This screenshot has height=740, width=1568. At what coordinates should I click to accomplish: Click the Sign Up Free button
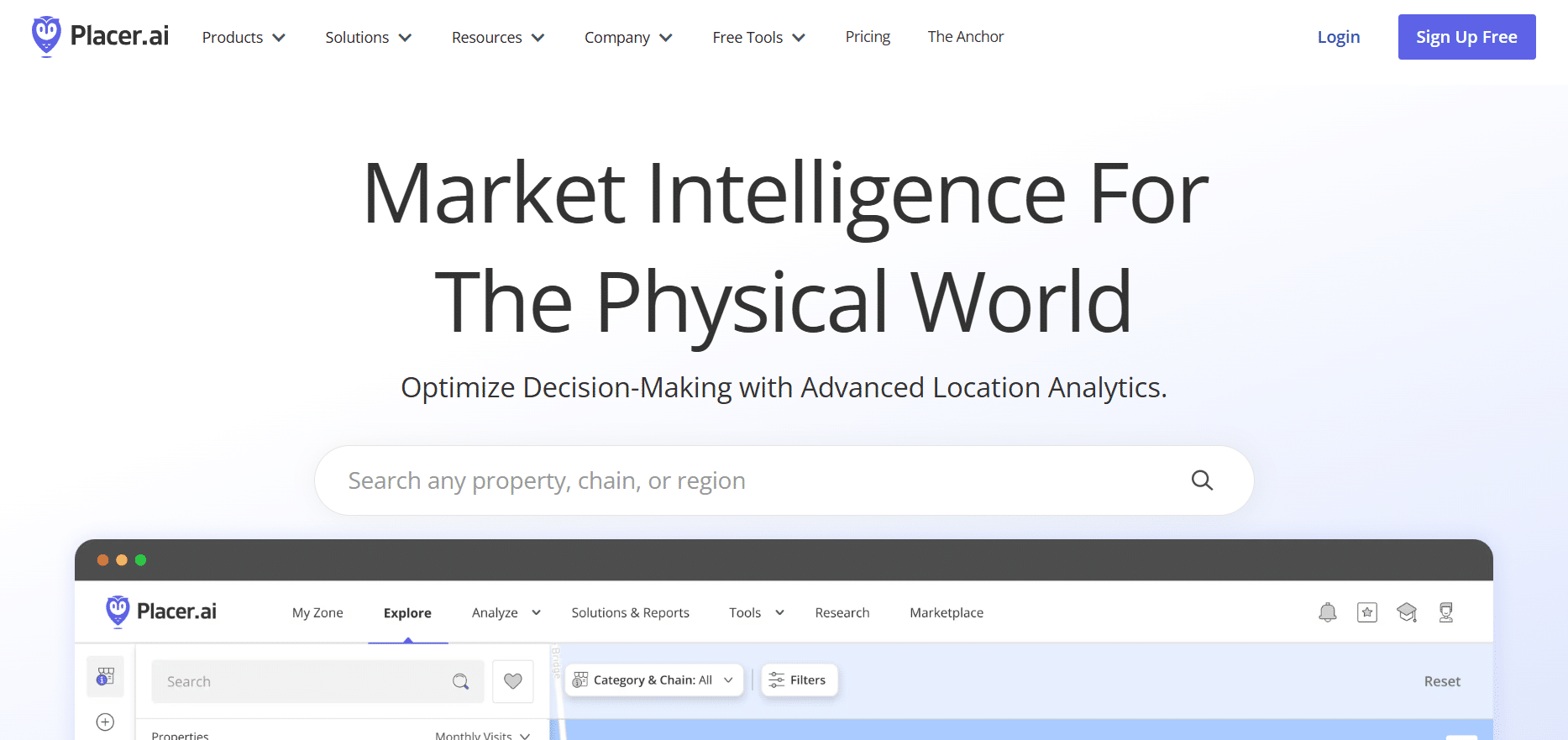(1466, 37)
